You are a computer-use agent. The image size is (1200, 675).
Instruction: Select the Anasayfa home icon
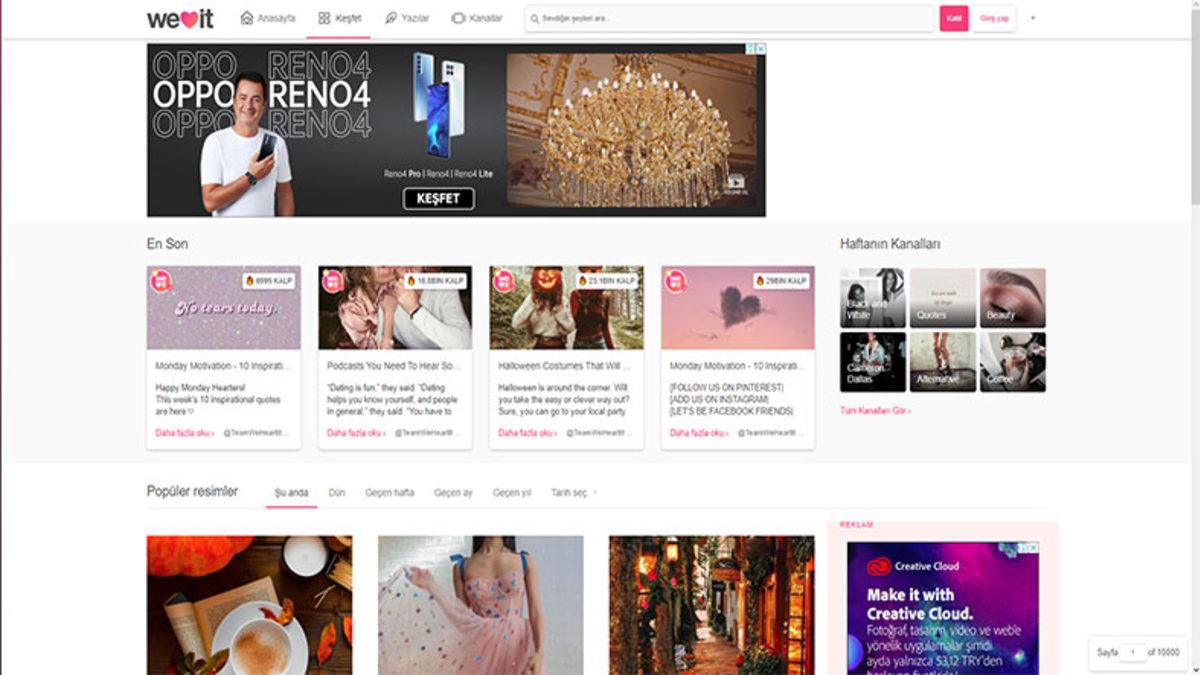click(x=247, y=16)
